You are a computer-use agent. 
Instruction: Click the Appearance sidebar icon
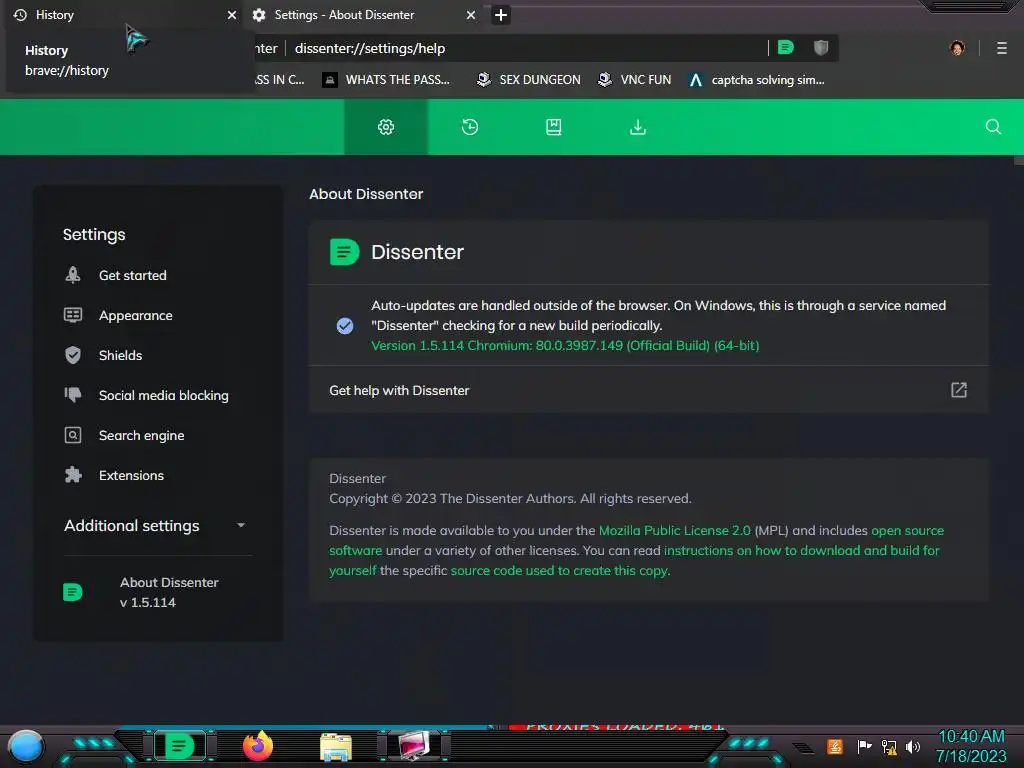coord(73,315)
